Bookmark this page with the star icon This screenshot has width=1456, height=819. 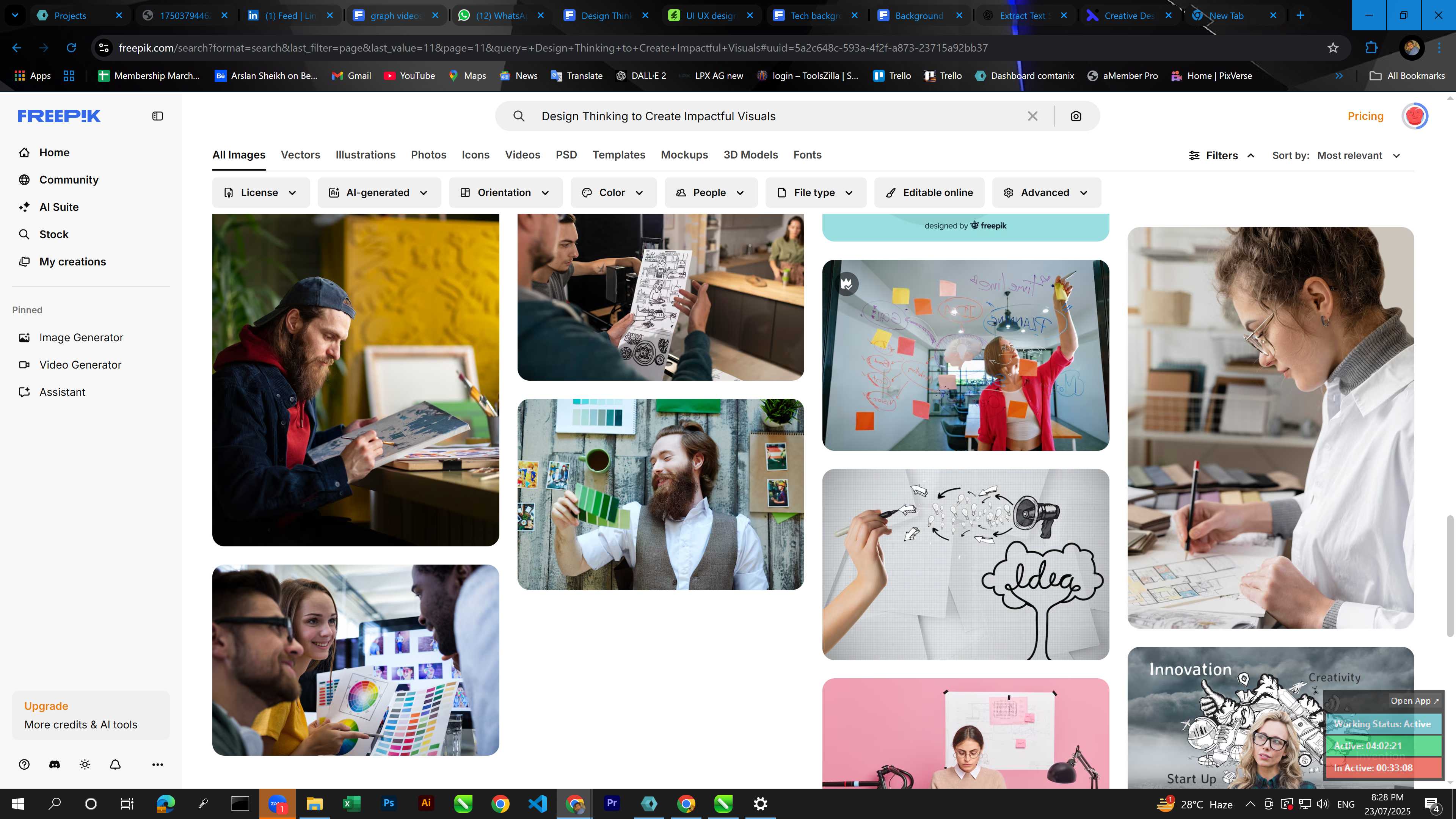point(1334,48)
